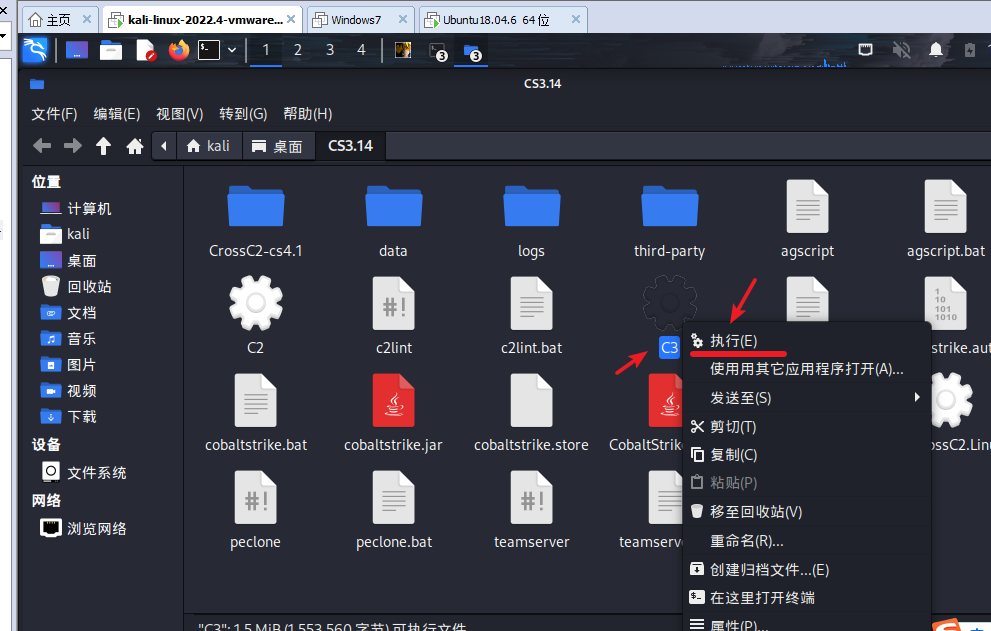Go to parent folder with up arrow
This screenshot has width=991, height=631.
click(103, 146)
